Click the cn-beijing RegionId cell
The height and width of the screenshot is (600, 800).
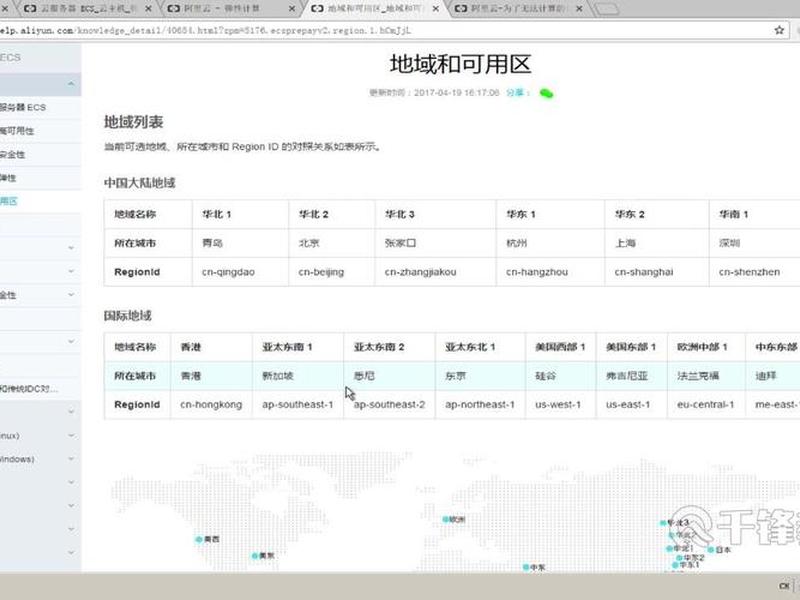point(332,272)
